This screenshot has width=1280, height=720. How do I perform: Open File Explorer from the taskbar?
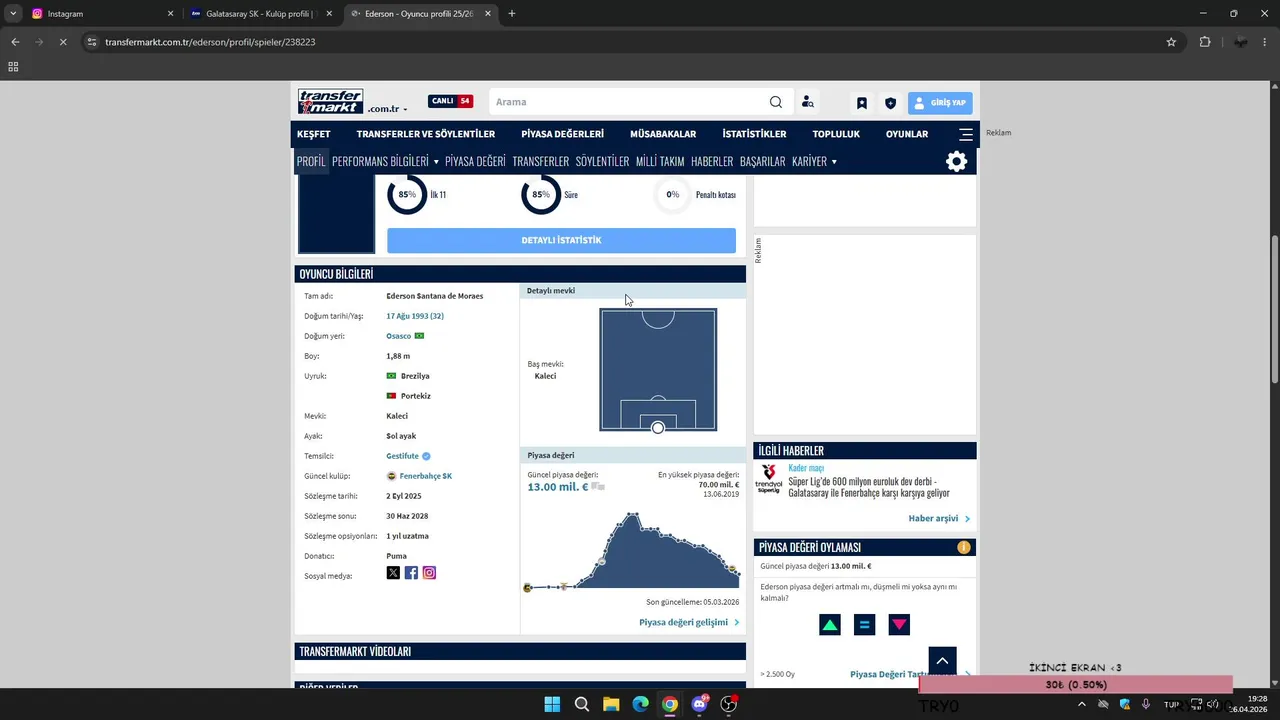(x=611, y=704)
